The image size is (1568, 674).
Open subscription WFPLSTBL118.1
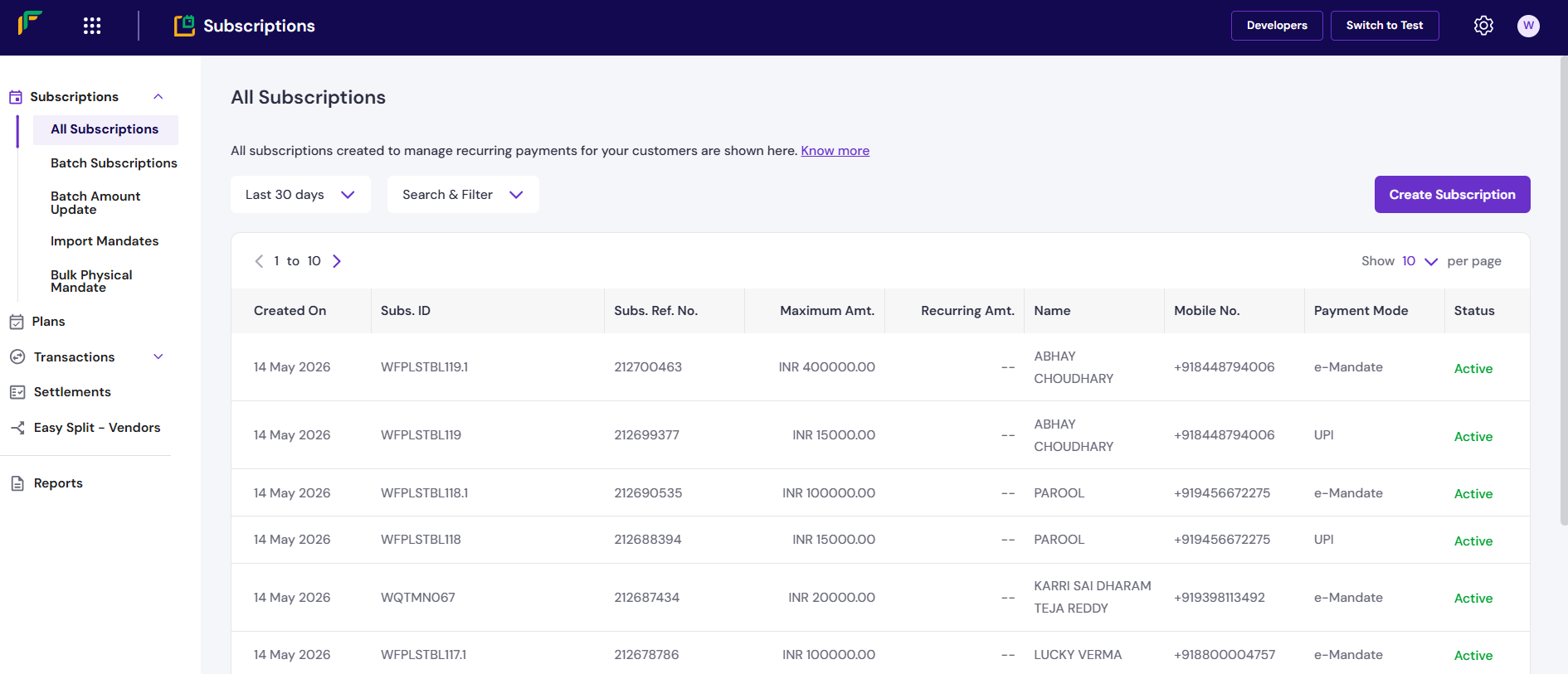point(424,493)
